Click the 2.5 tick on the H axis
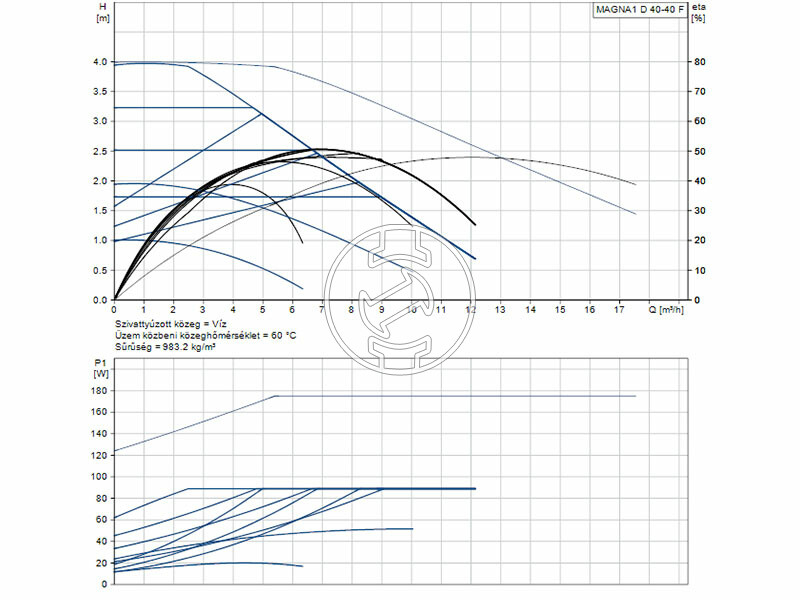 [x=99, y=151]
